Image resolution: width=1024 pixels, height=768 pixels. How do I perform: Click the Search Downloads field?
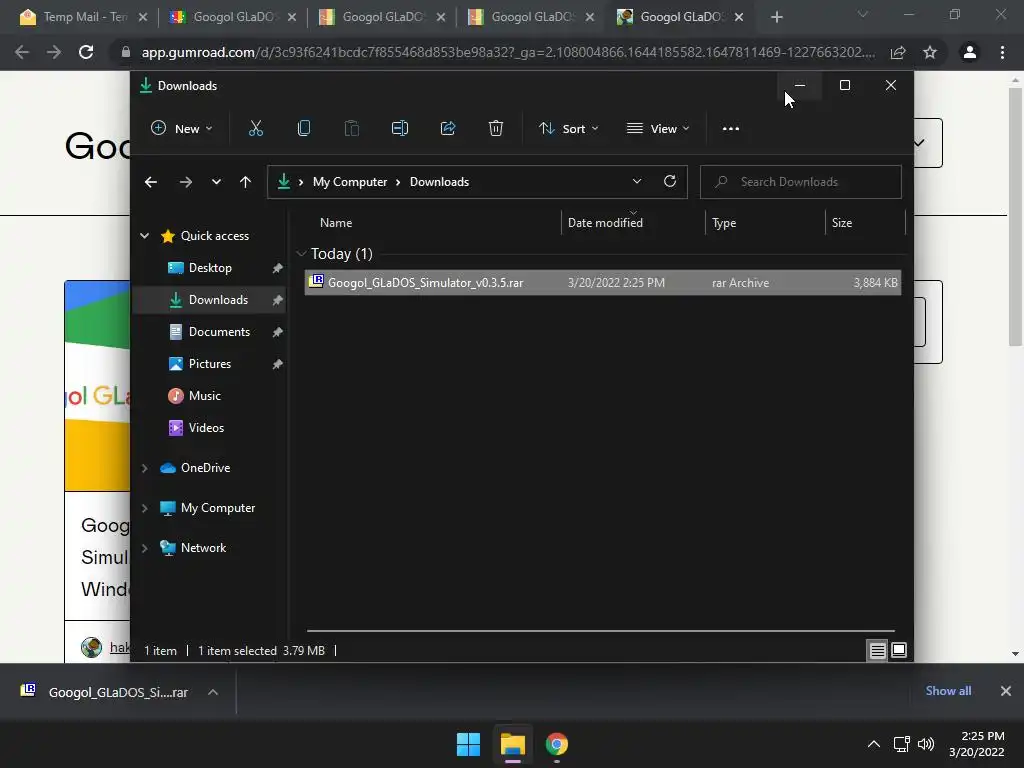(x=801, y=182)
